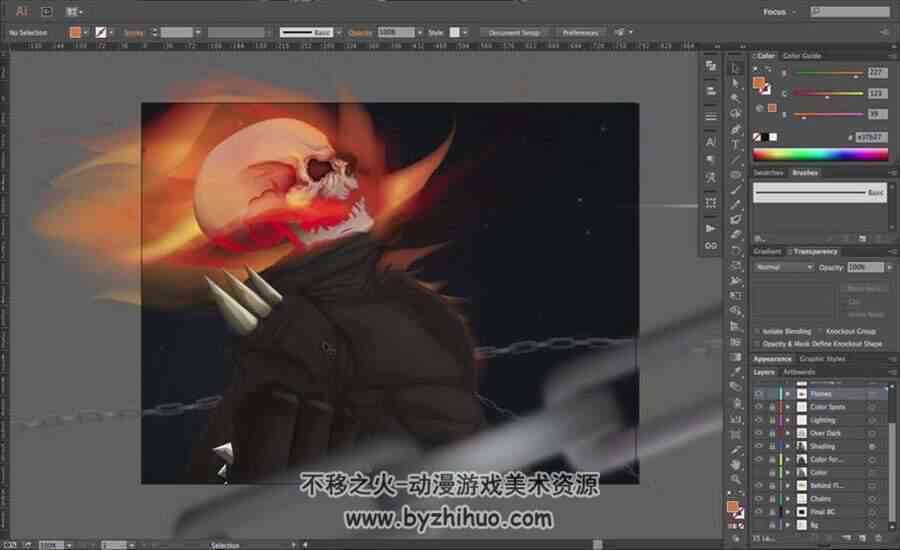Hide the Color Spots layer
This screenshot has width=900, height=550.
pyautogui.click(x=759, y=407)
